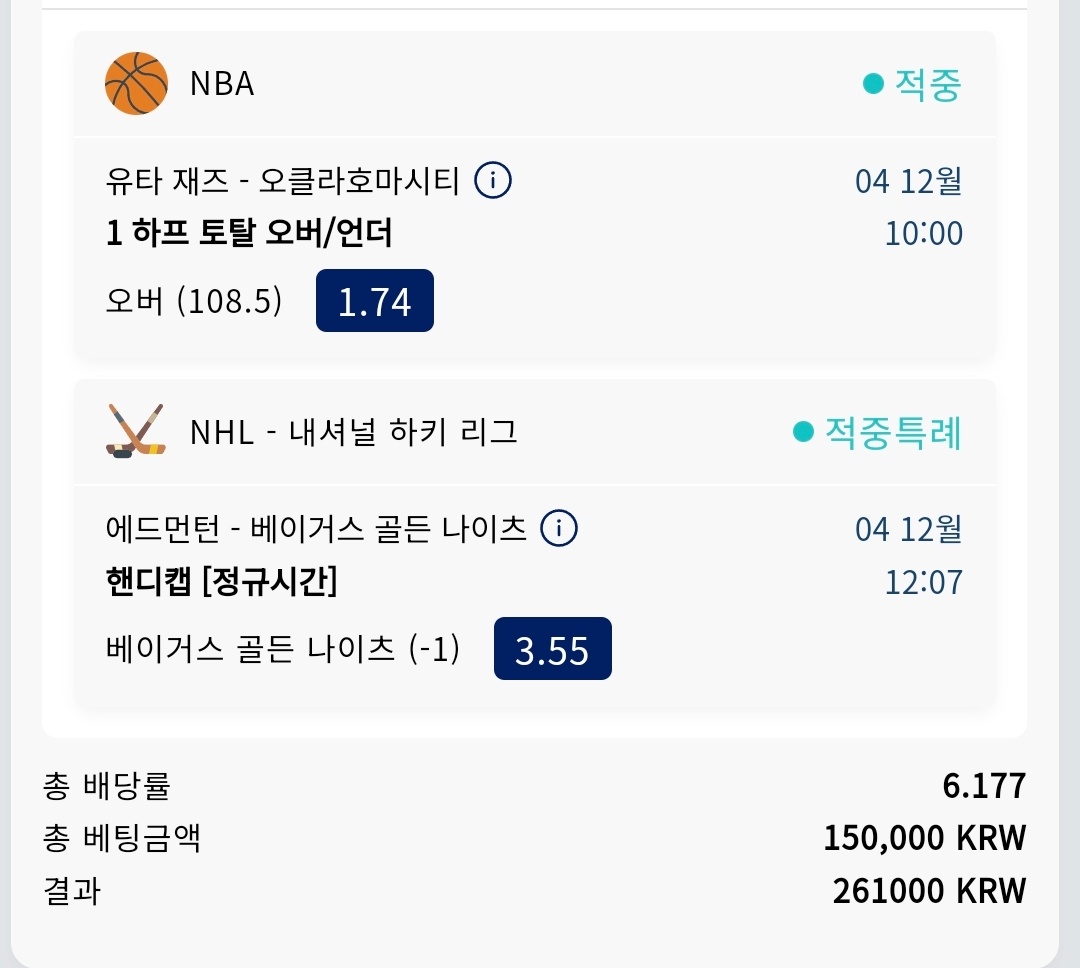Click the 적중 status indicator

click(912, 85)
